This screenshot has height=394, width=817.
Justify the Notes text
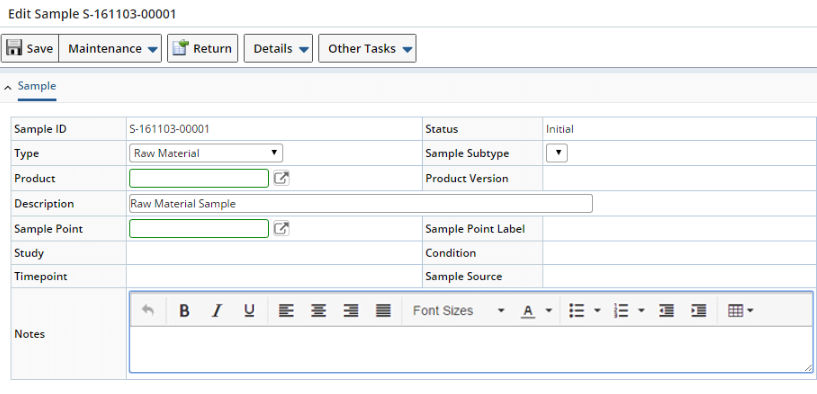point(383,311)
